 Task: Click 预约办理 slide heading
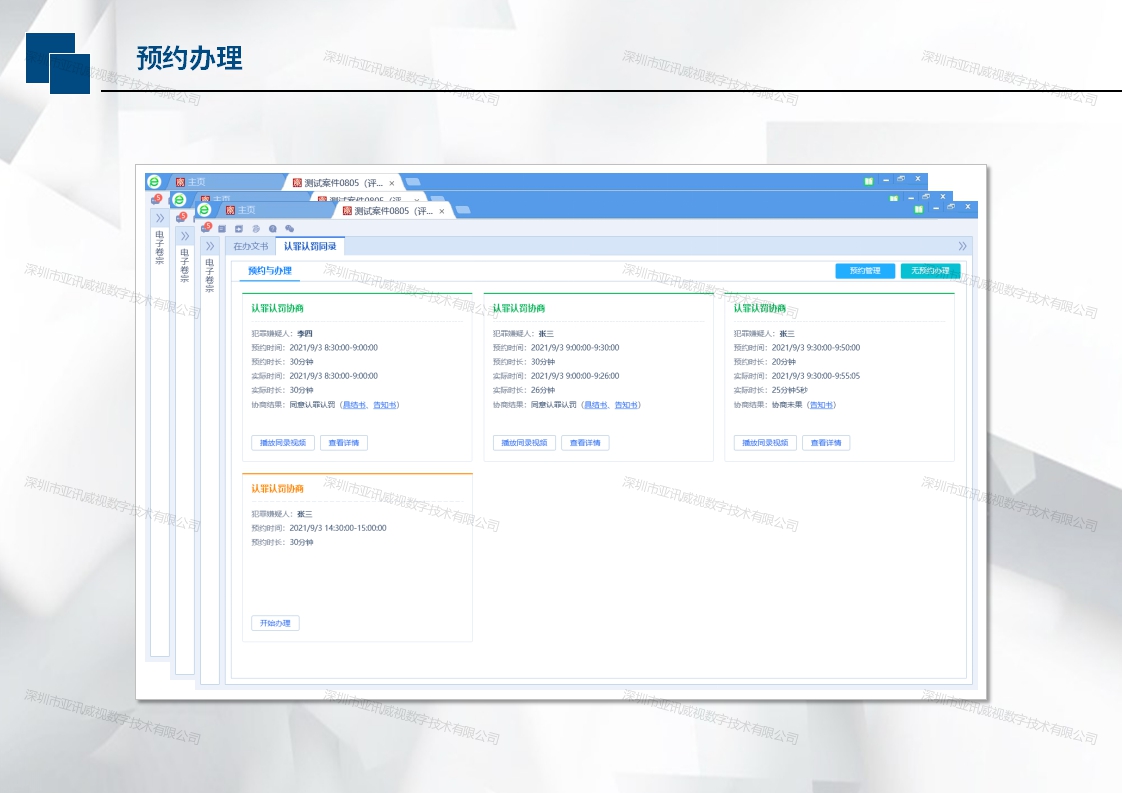pos(190,58)
